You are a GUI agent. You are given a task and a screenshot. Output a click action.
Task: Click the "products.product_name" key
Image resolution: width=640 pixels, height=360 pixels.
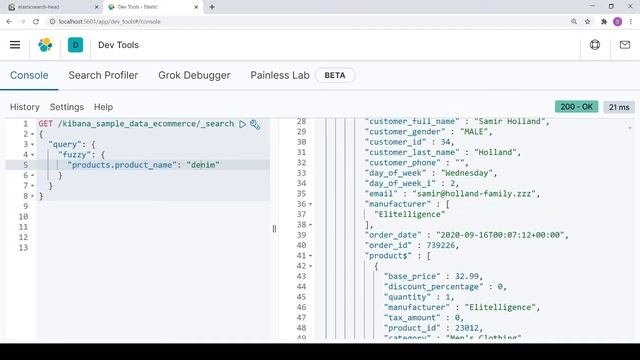[122, 165]
